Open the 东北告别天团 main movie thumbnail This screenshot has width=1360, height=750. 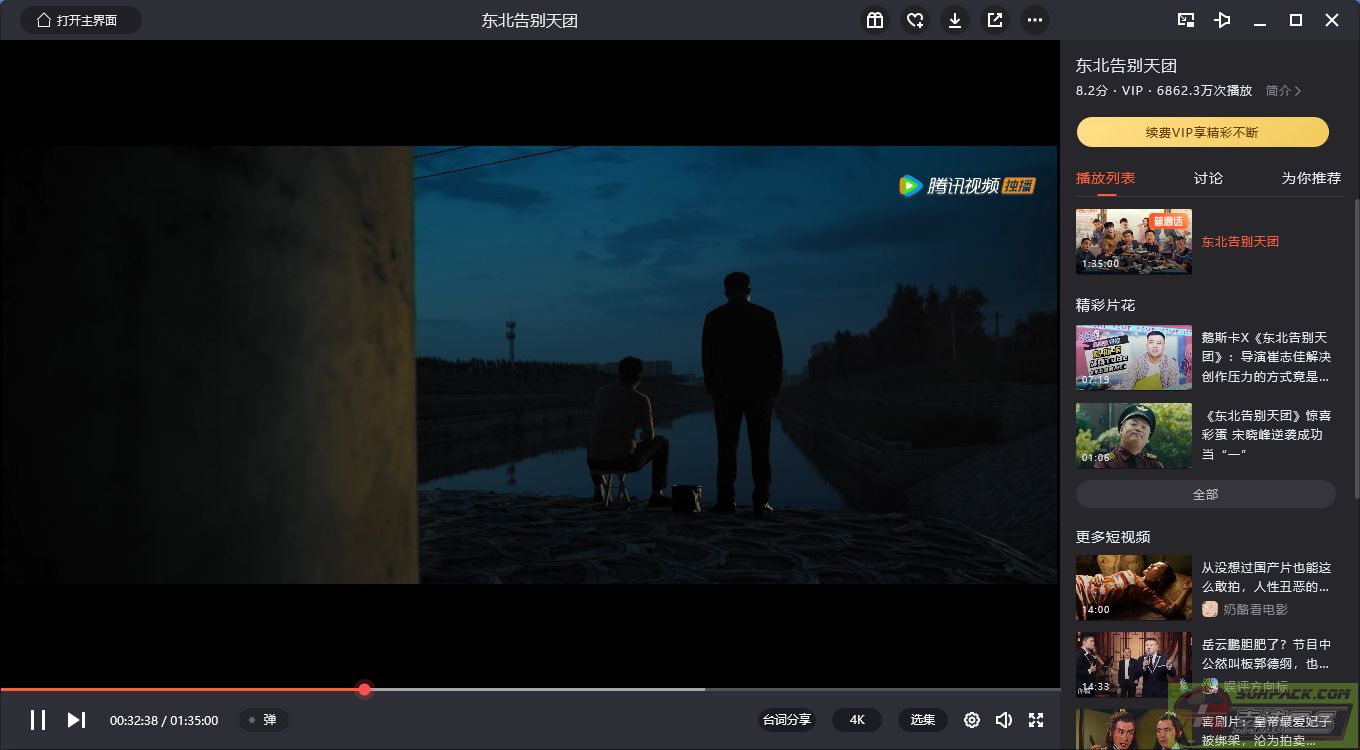tap(1134, 241)
